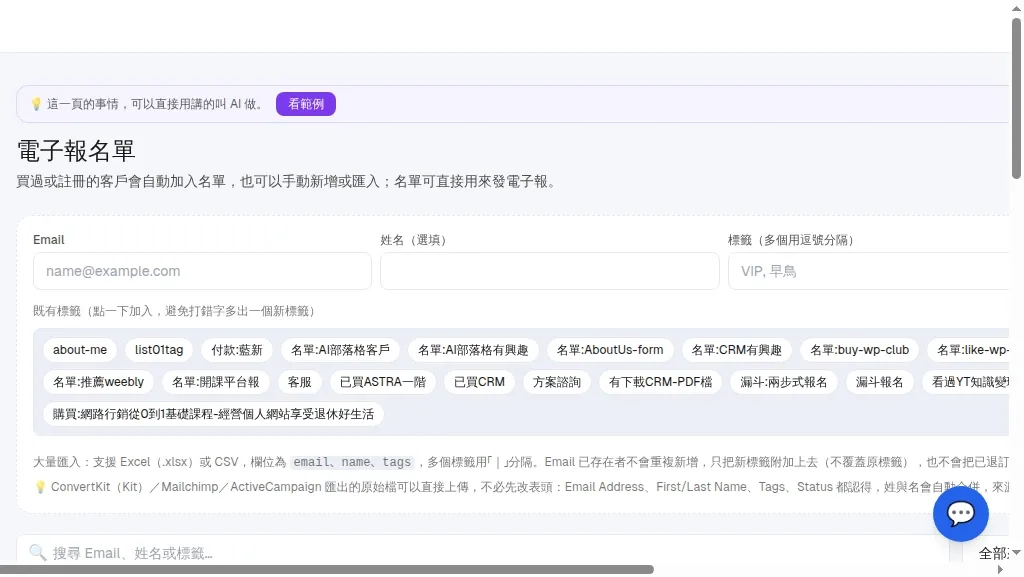
Task: Click the scroll-right arrow of horizontal scrollbar
Action: point(1000,570)
